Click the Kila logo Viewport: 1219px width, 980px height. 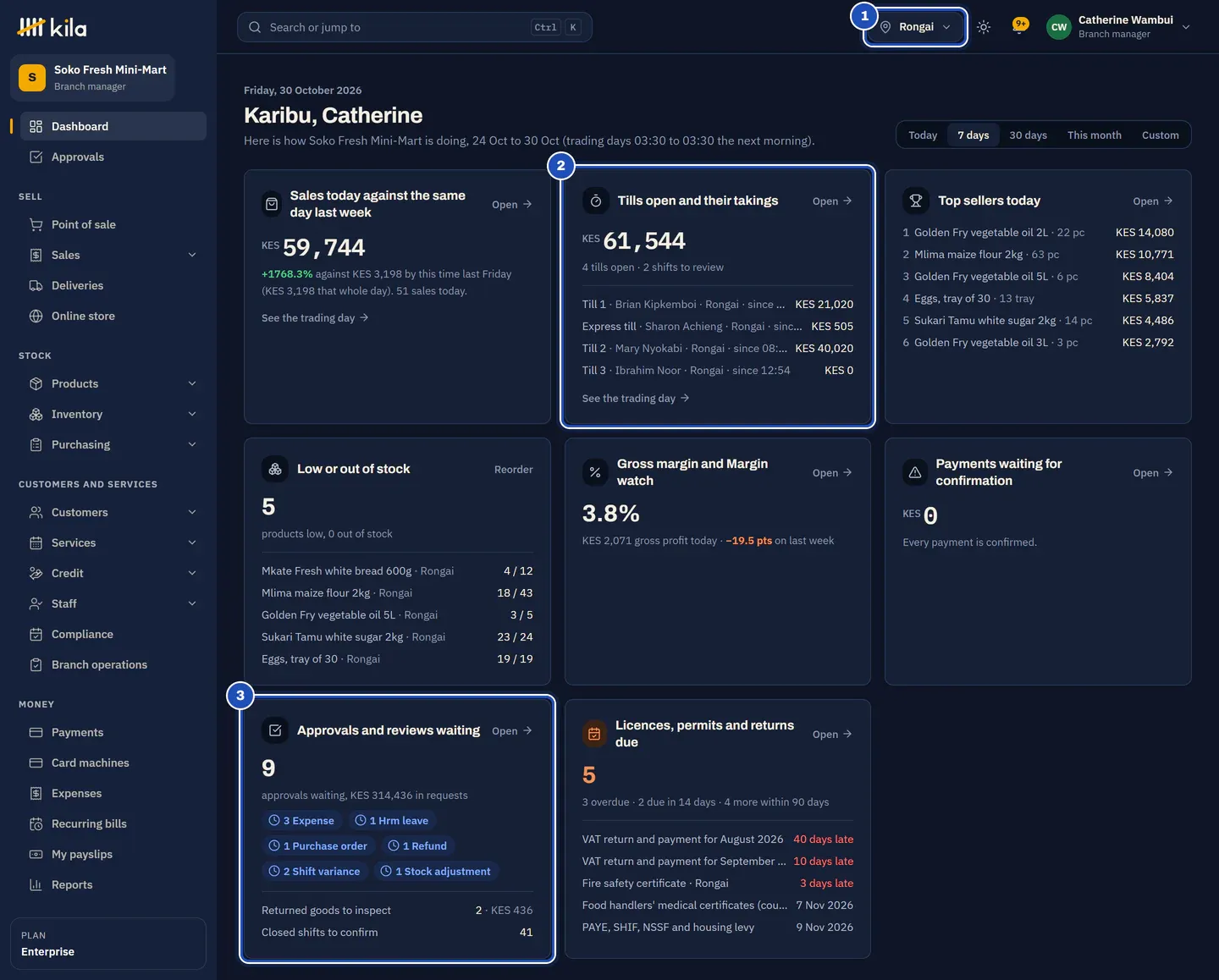[52, 28]
